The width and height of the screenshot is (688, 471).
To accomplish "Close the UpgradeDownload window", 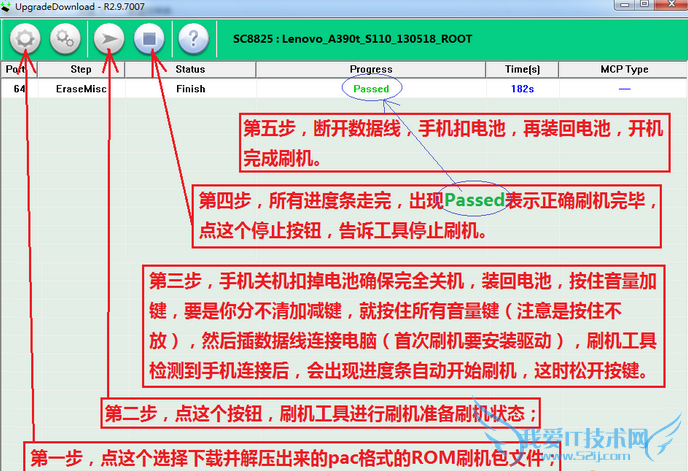I will pyautogui.click(x=671, y=4).
